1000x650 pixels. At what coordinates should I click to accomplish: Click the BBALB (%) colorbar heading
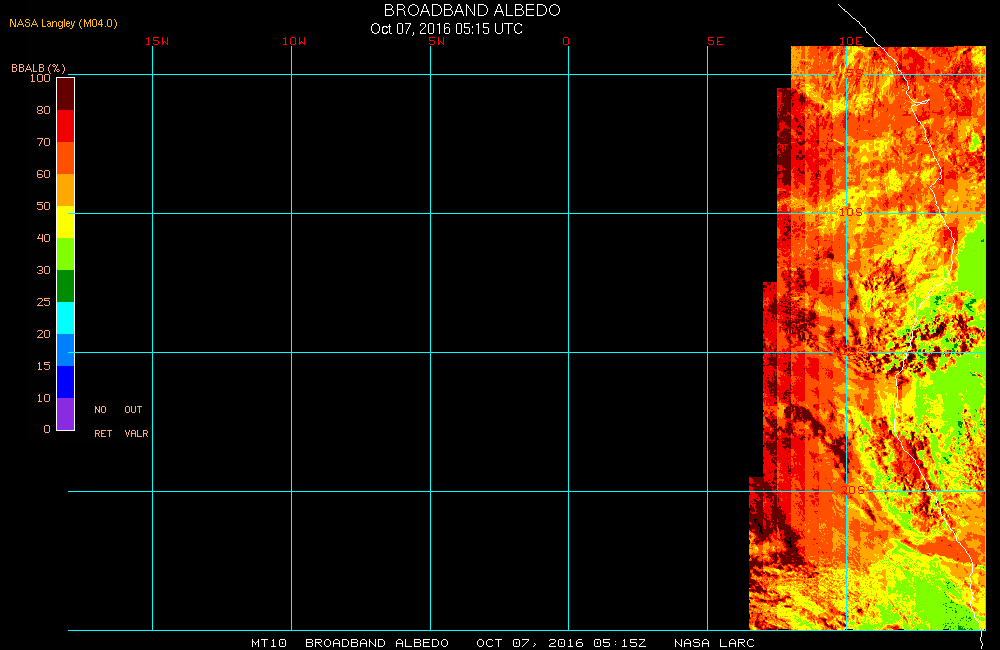coord(38,67)
